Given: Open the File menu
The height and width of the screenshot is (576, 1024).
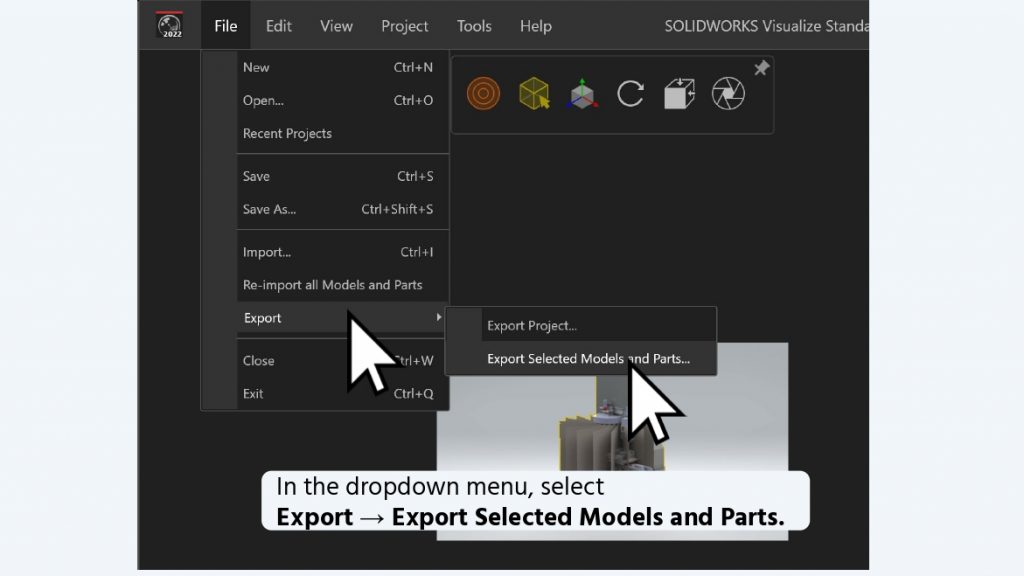Looking at the screenshot, I should [225, 26].
